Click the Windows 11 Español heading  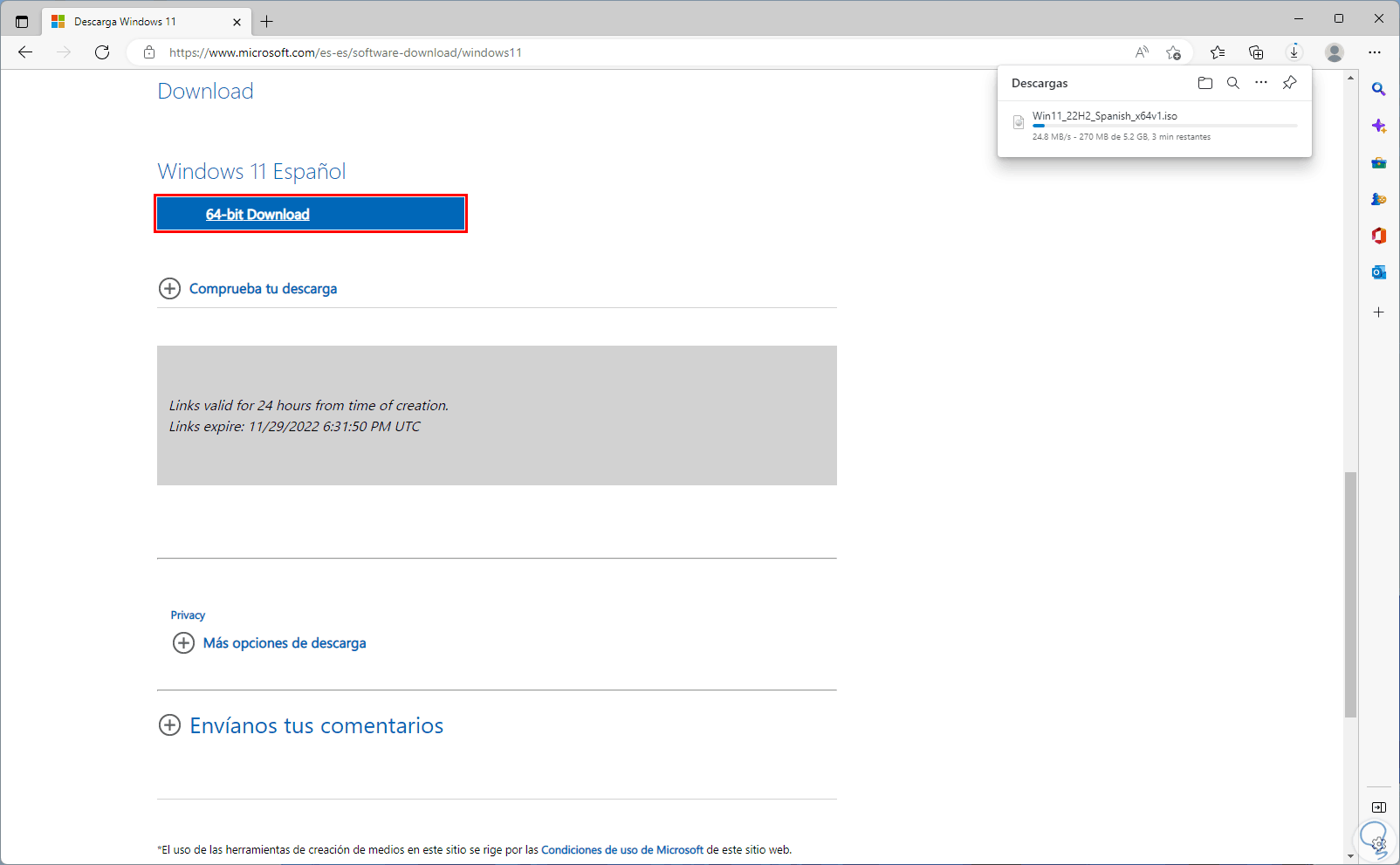click(251, 171)
